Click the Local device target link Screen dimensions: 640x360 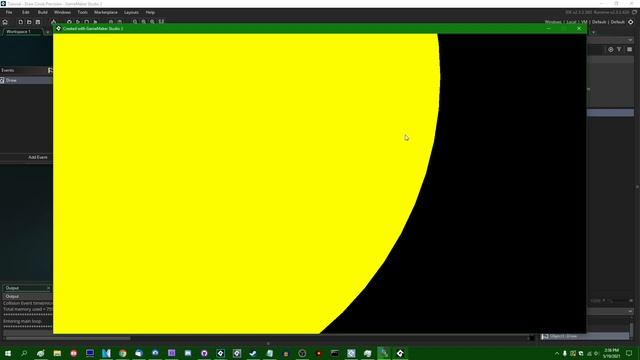point(571,22)
